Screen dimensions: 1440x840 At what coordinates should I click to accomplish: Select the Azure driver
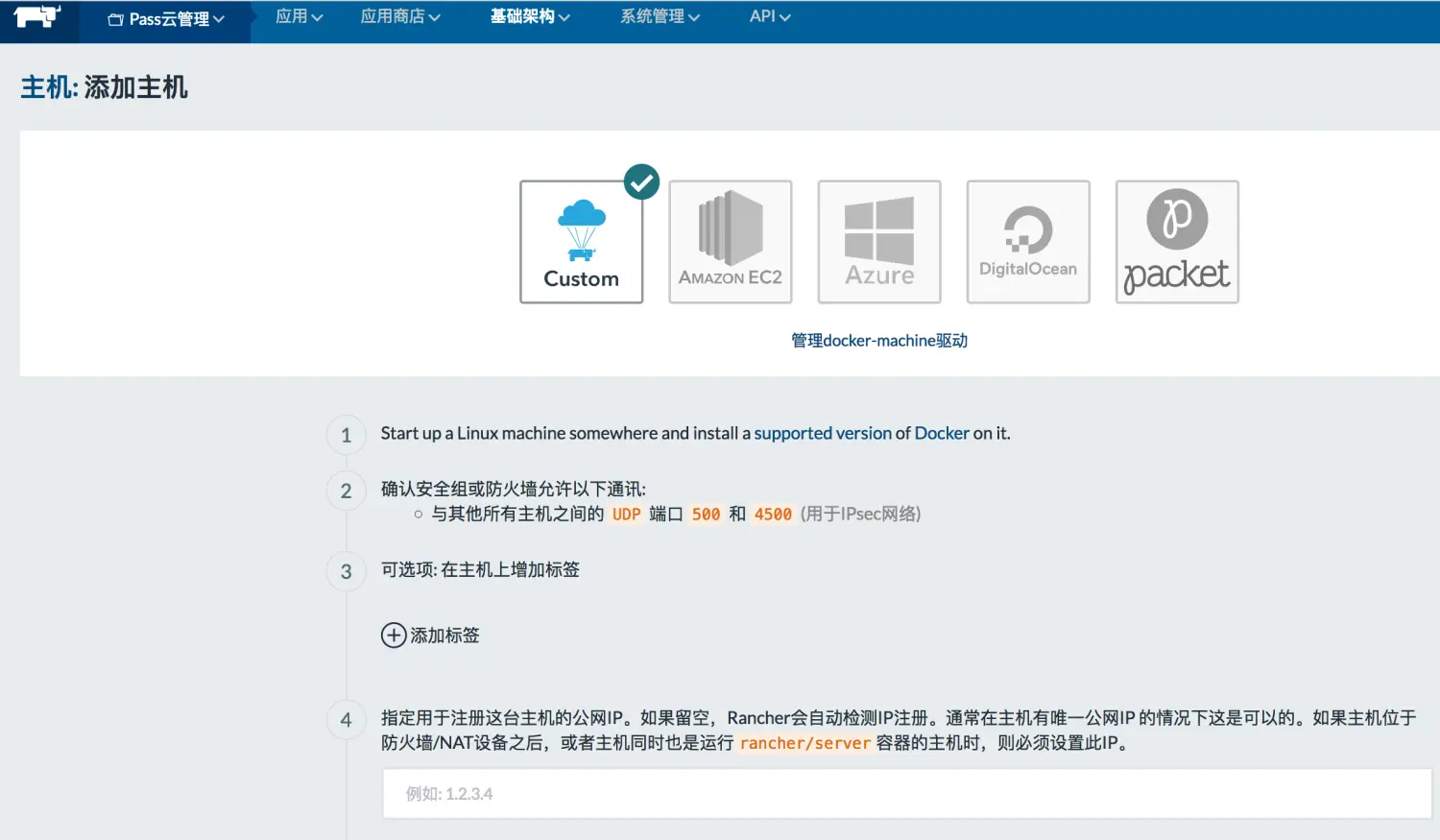tap(879, 242)
